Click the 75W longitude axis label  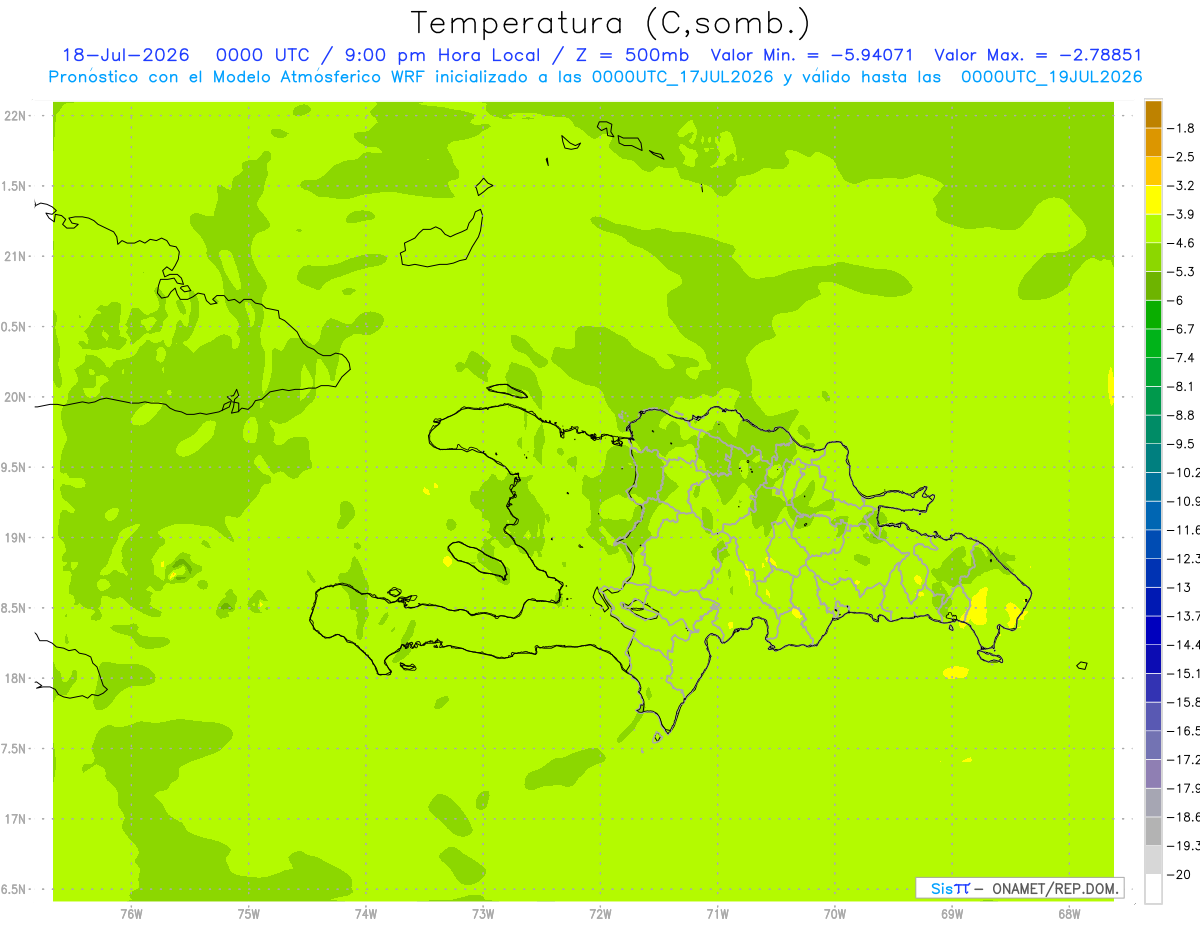[249, 914]
